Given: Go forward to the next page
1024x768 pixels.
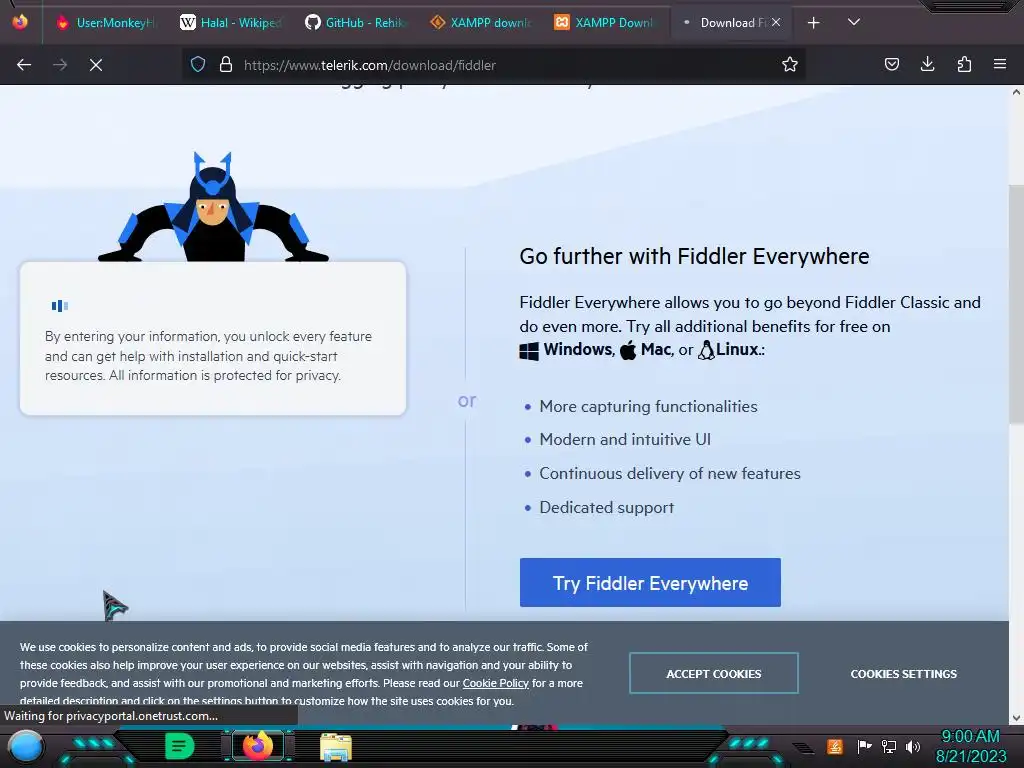Looking at the screenshot, I should point(60,65).
